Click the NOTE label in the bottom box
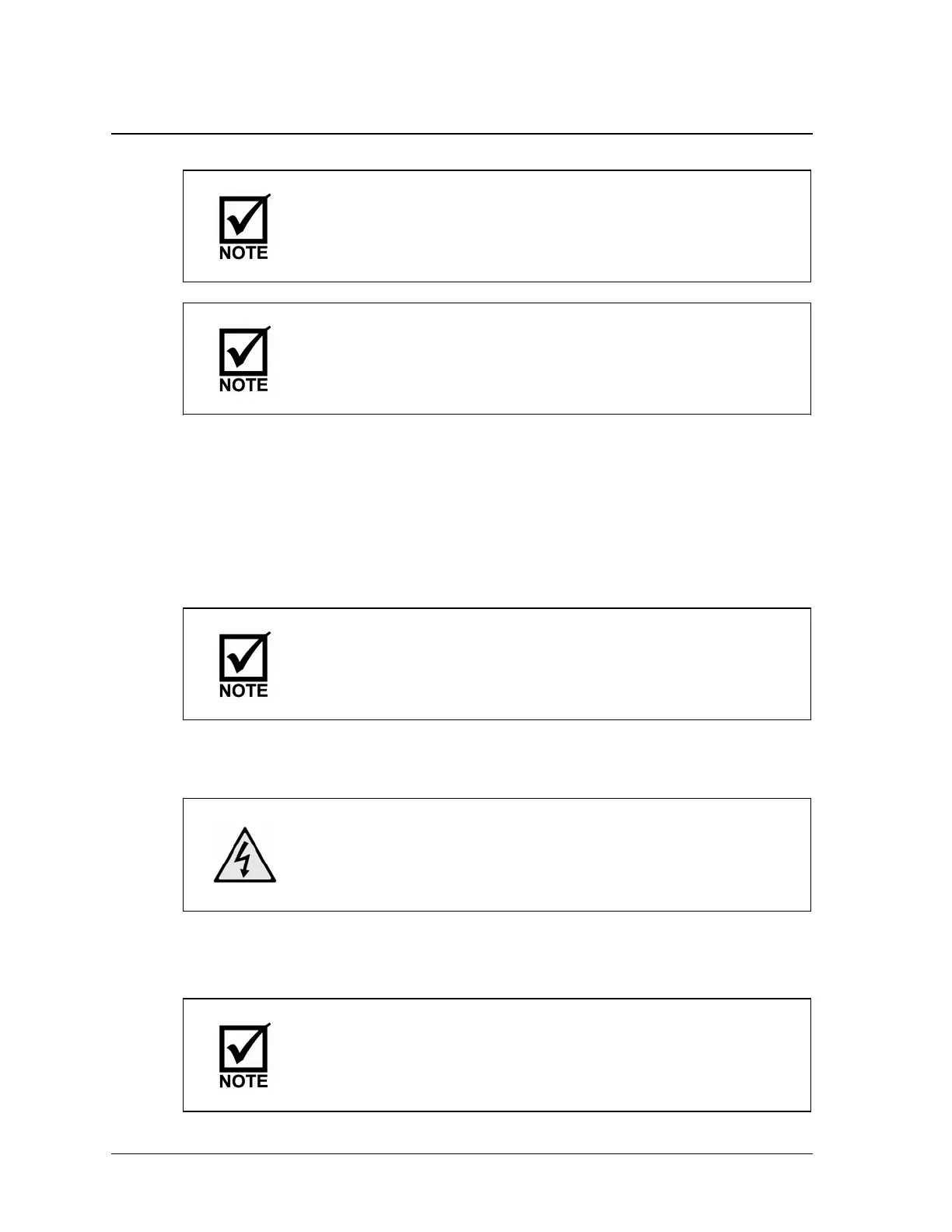Viewport: 952px width, 1232px height. (x=243, y=1082)
